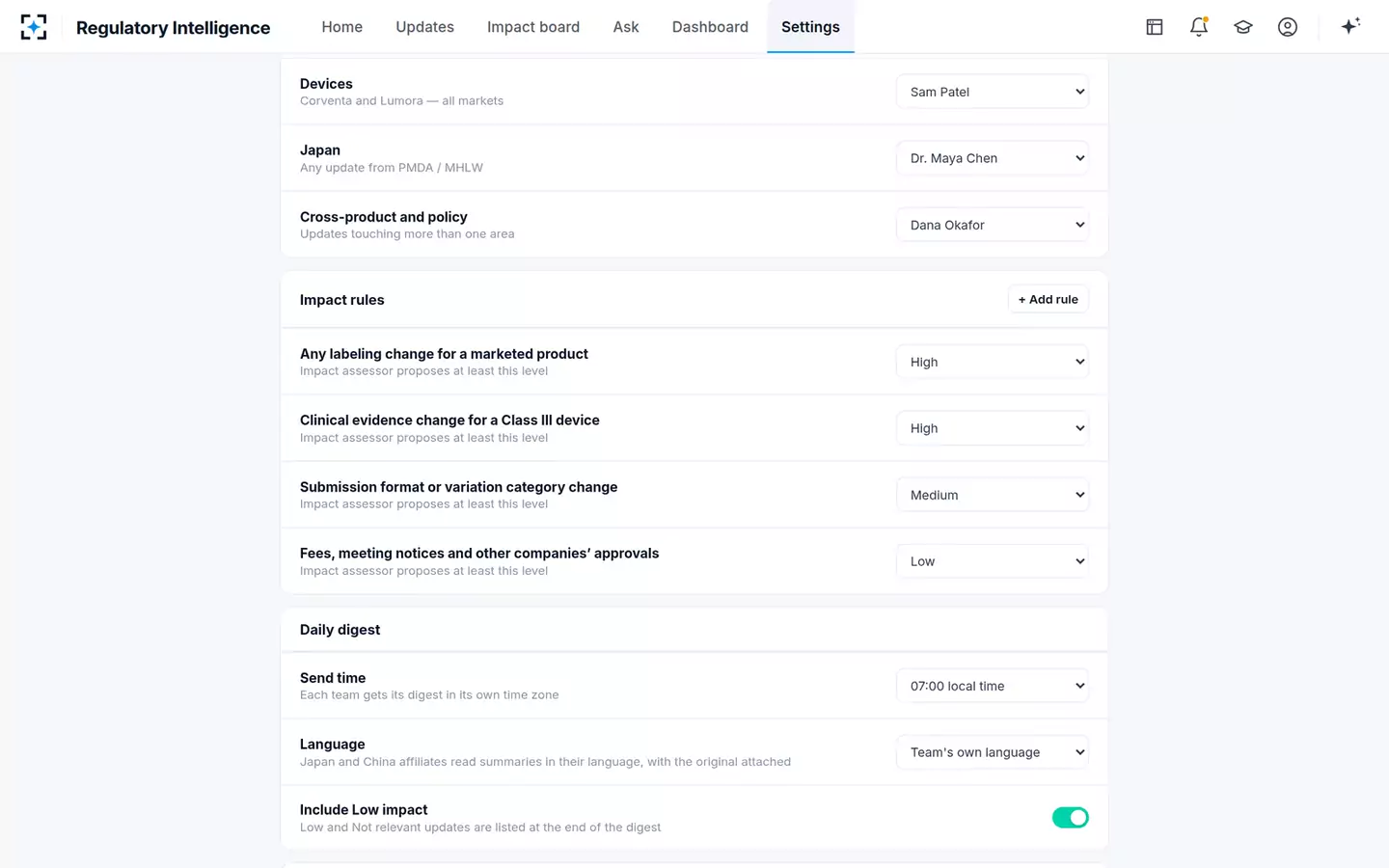Open the graduation cap learning icon
This screenshot has height=868, width=1389.
(x=1243, y=27)
